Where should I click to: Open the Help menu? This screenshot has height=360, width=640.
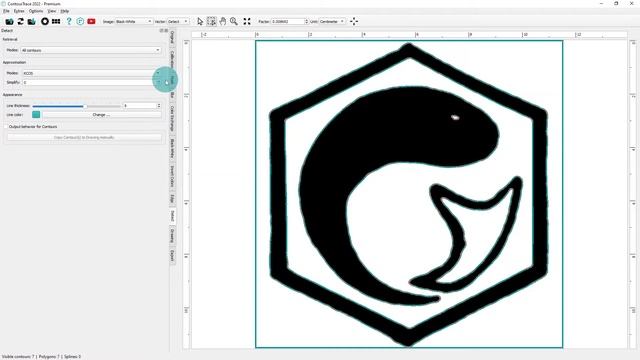64,11
